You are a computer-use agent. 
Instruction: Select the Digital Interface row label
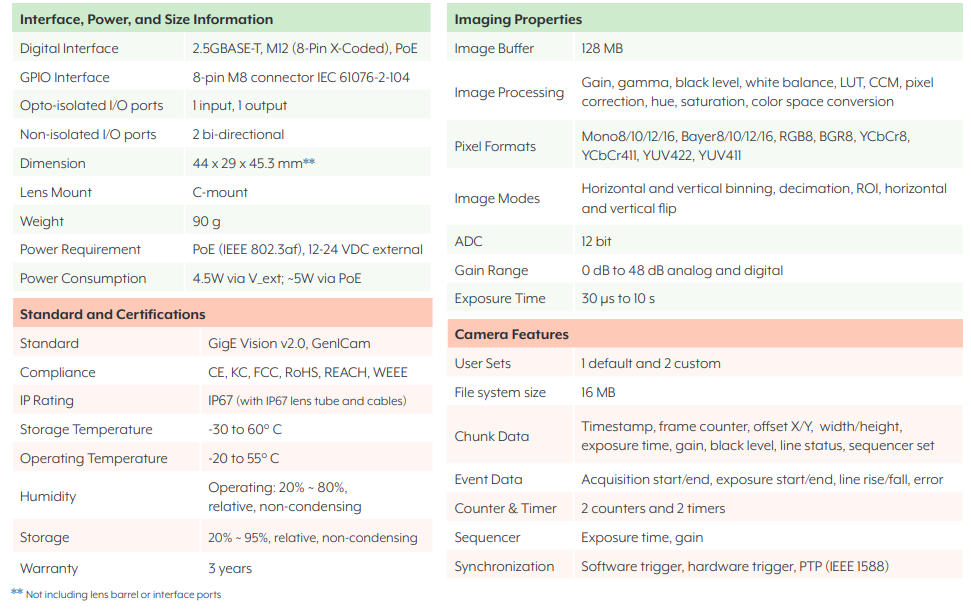pos(69,48)
